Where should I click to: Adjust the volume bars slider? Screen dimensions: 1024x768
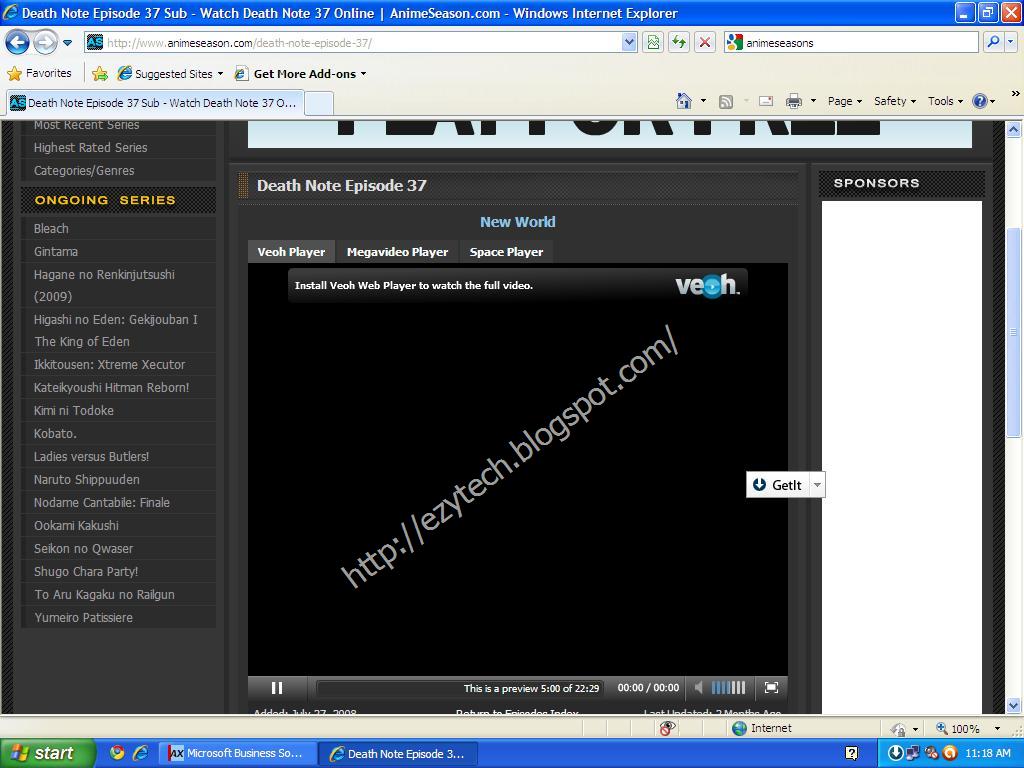coord(728,688)
